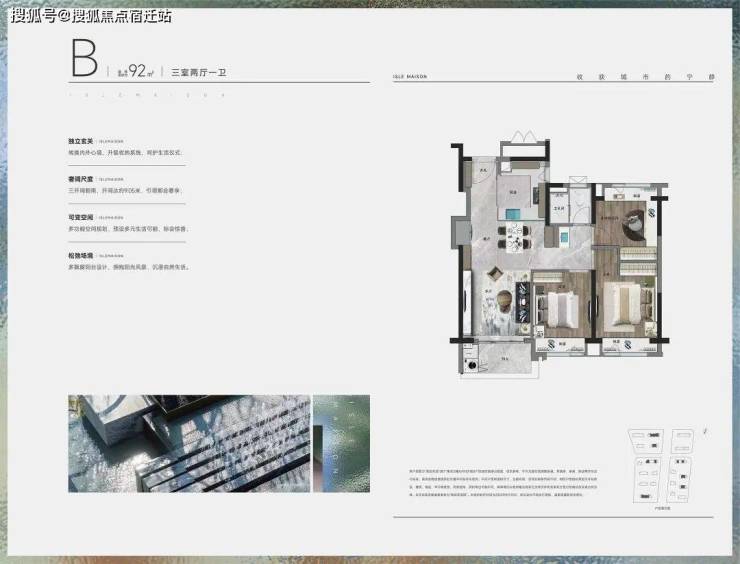Click the 松弛场境 feature heading
Viewport: 740px width, 564px height.
tap(82, 256)
